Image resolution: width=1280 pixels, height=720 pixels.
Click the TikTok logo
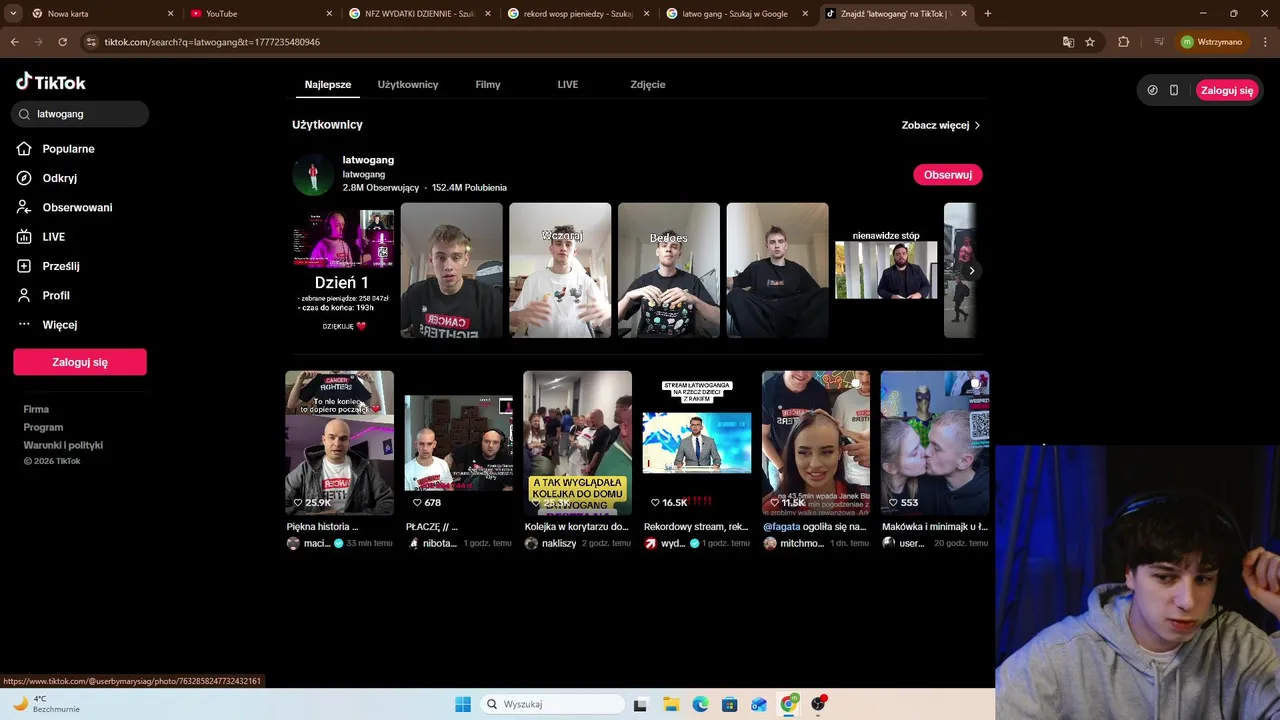click(x=51, y=82)
